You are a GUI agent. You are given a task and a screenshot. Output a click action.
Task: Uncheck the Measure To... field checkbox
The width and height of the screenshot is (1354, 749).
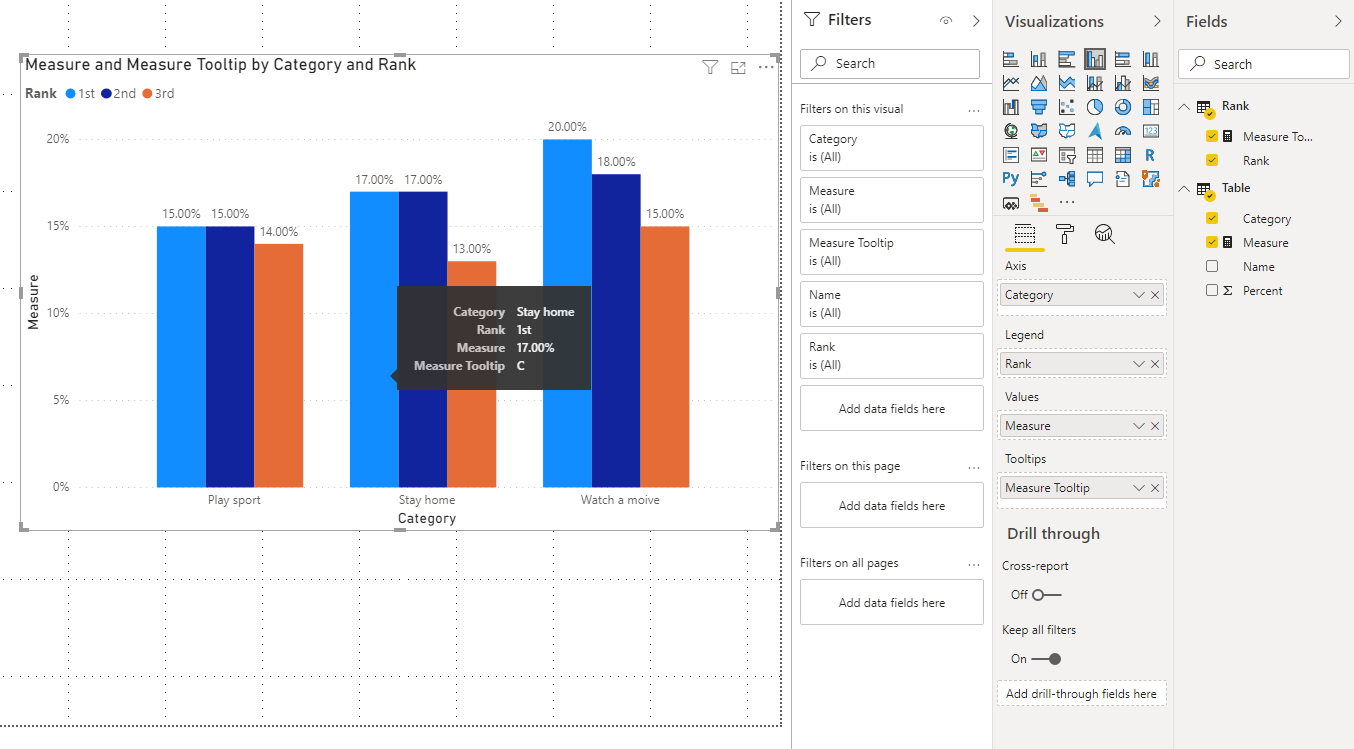pos(1212,136)
